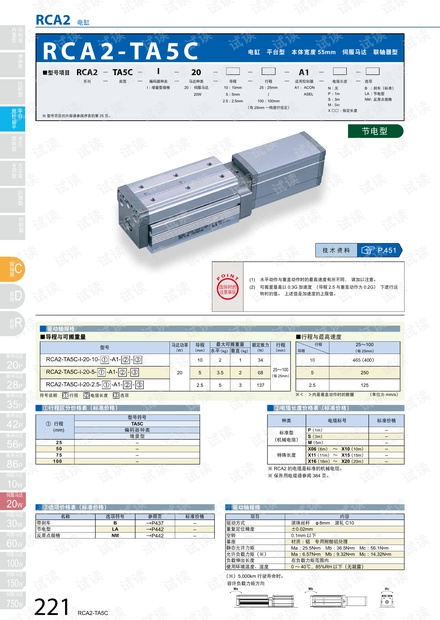Open the 联轴器 C side tab

(12, 269)
